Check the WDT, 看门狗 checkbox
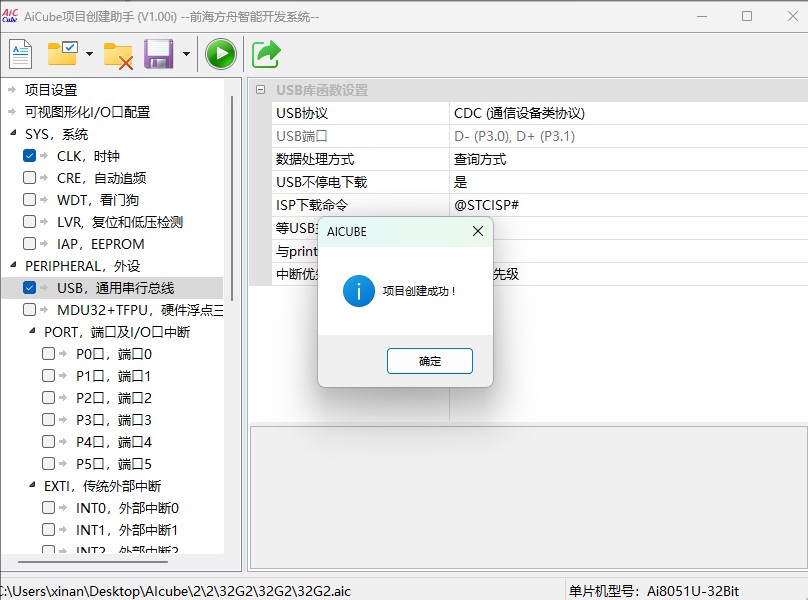Image resolution: width=808 pixels, height=600 pixels. (29, 199)
